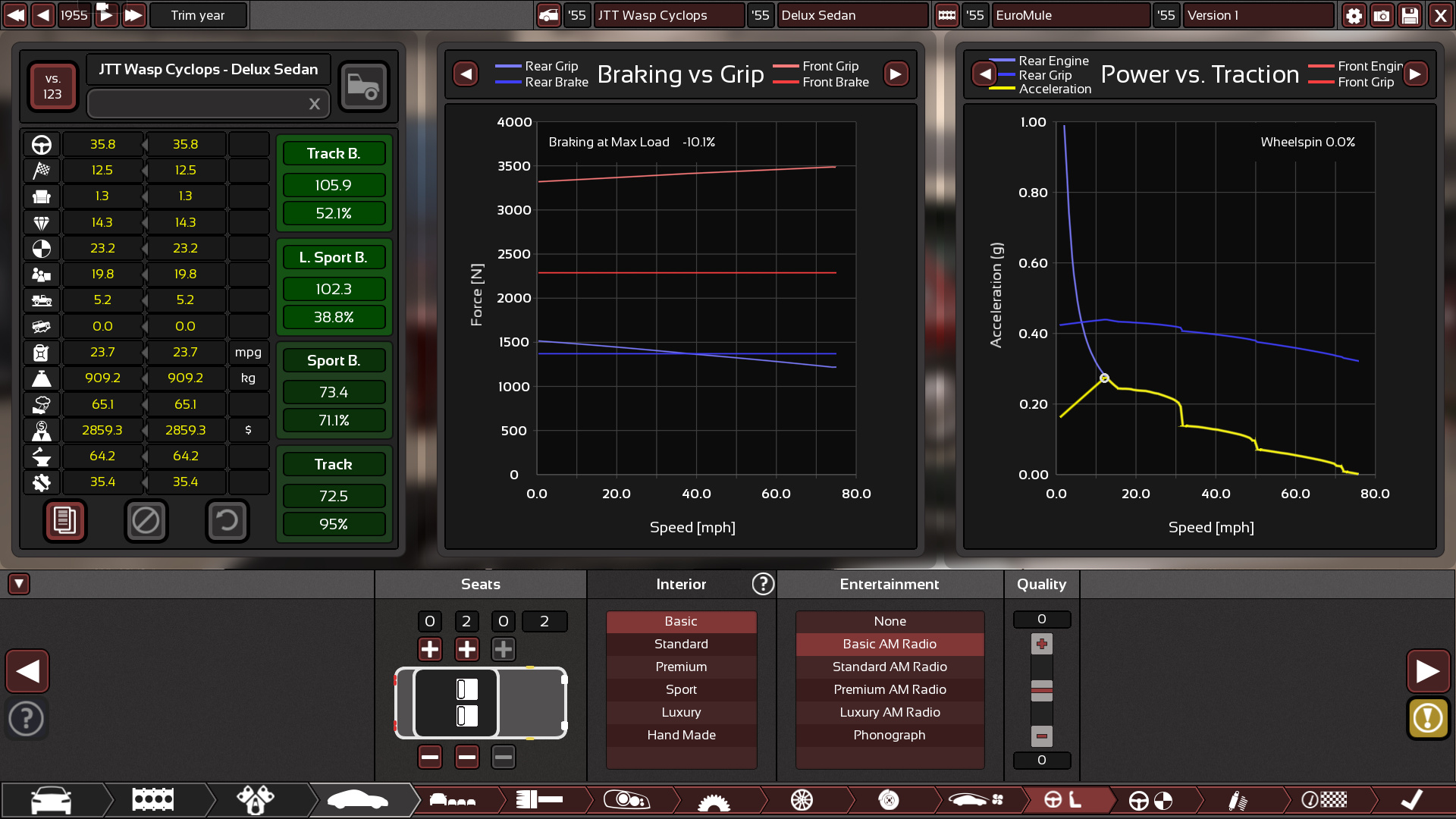
Task: Click the screenshot camera icon
Action: [x=1382, y=15]
